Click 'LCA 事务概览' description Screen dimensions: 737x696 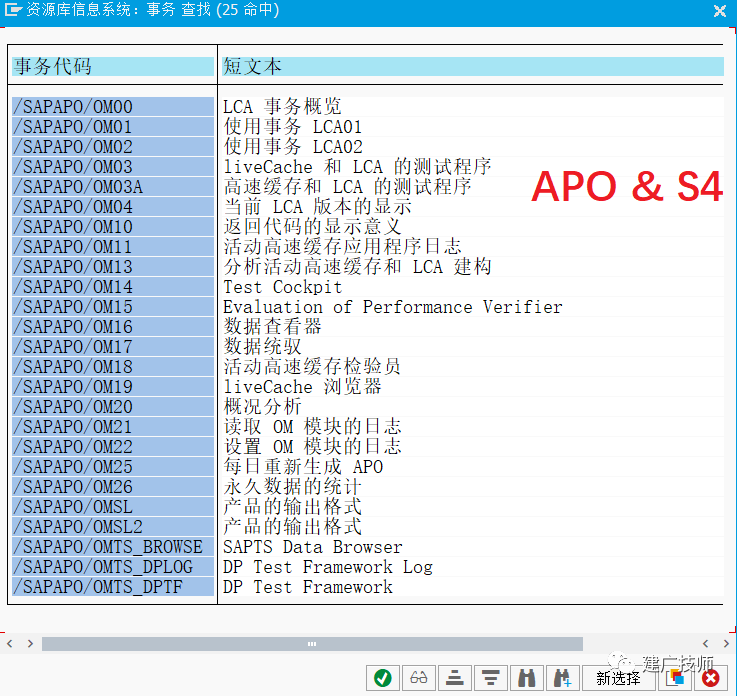point(282,107)
